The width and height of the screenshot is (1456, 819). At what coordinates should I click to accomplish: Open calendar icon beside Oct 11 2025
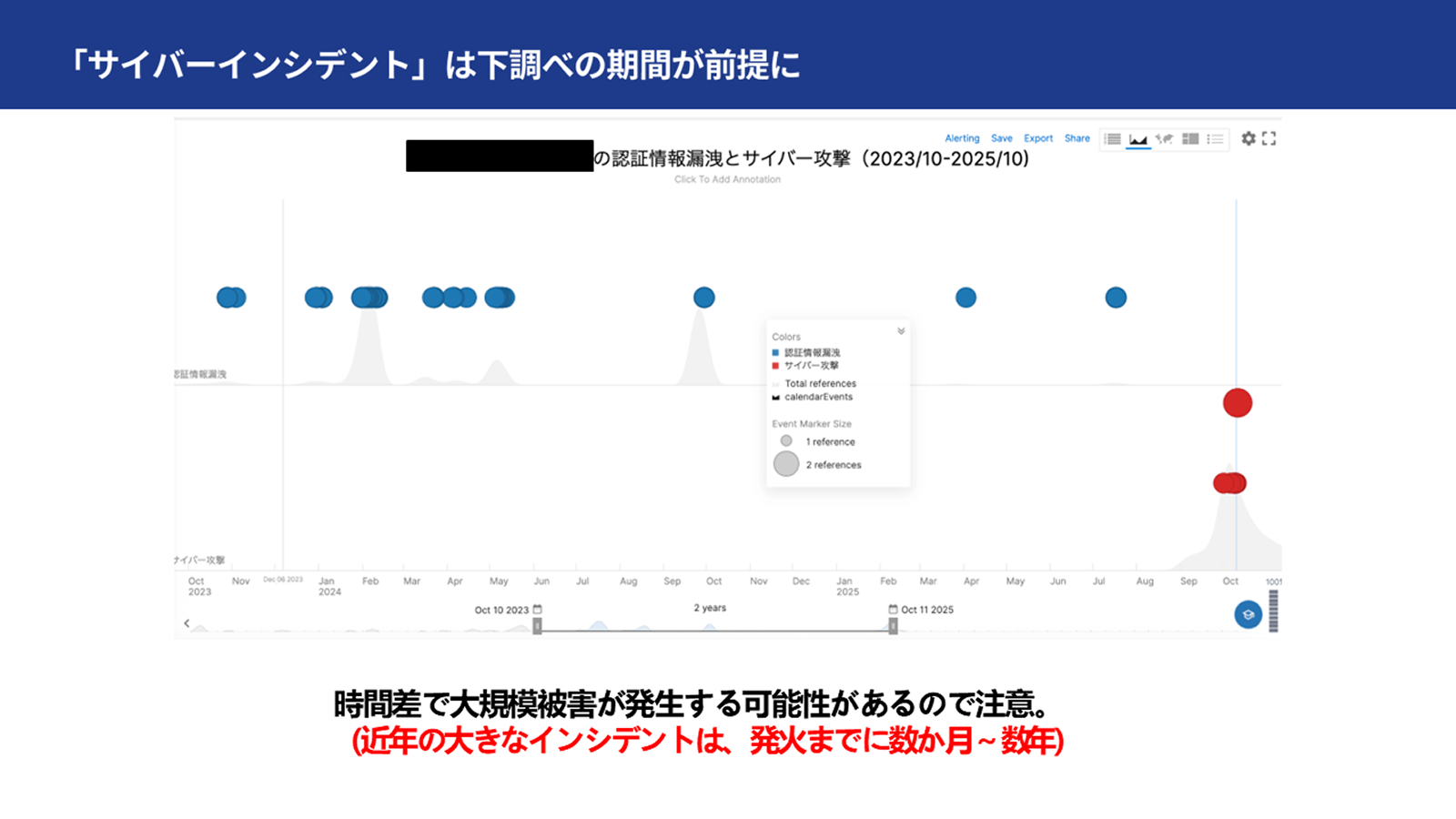893,610
